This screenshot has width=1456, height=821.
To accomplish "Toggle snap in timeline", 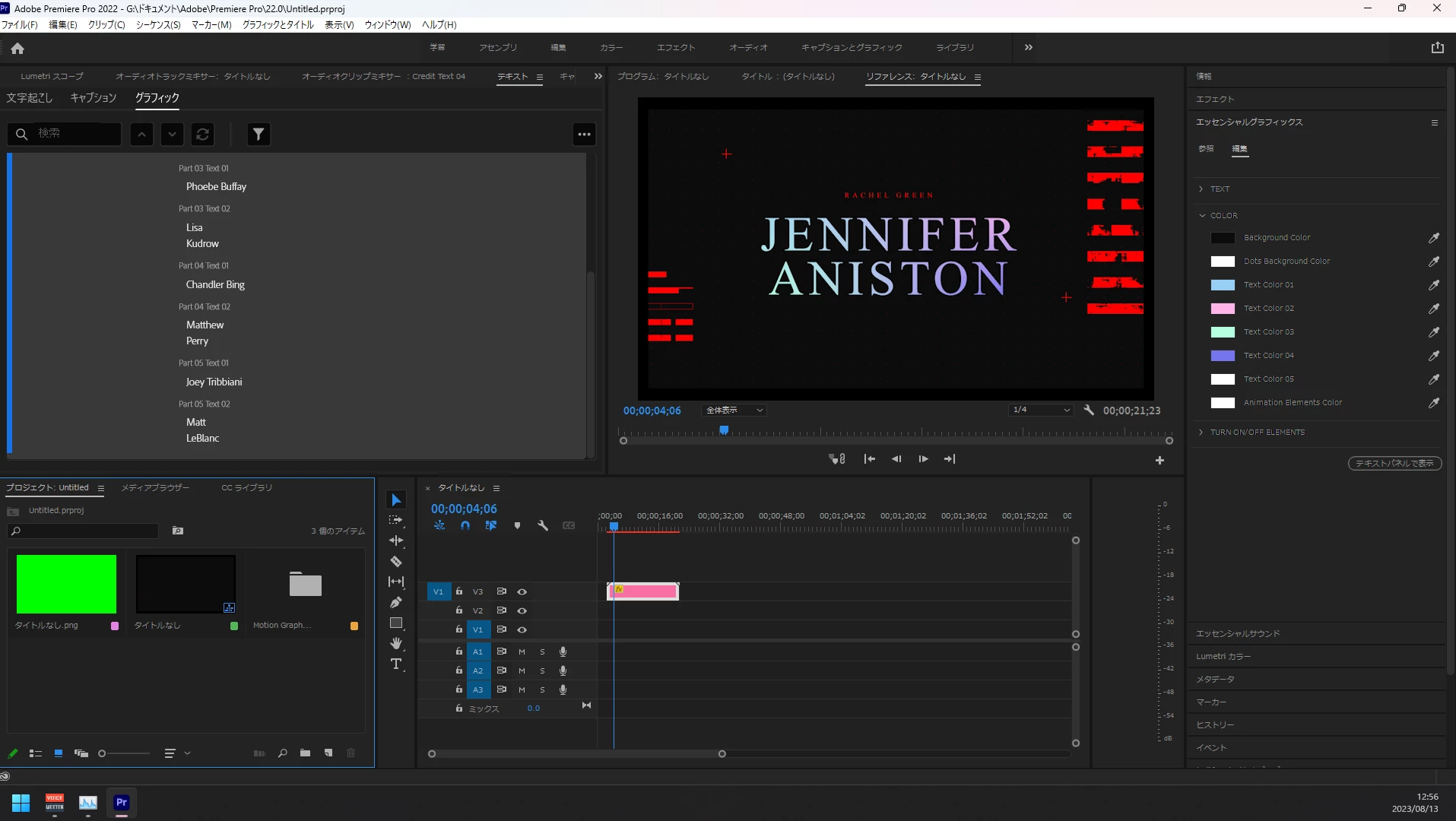I will pyautogui.click(x=465, y=525).
